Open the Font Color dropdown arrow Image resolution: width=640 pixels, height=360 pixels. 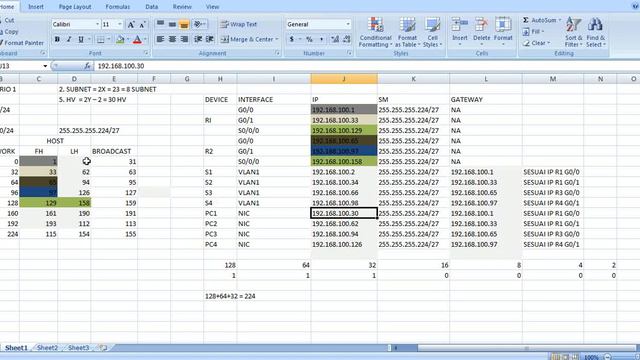click(145, 39)
